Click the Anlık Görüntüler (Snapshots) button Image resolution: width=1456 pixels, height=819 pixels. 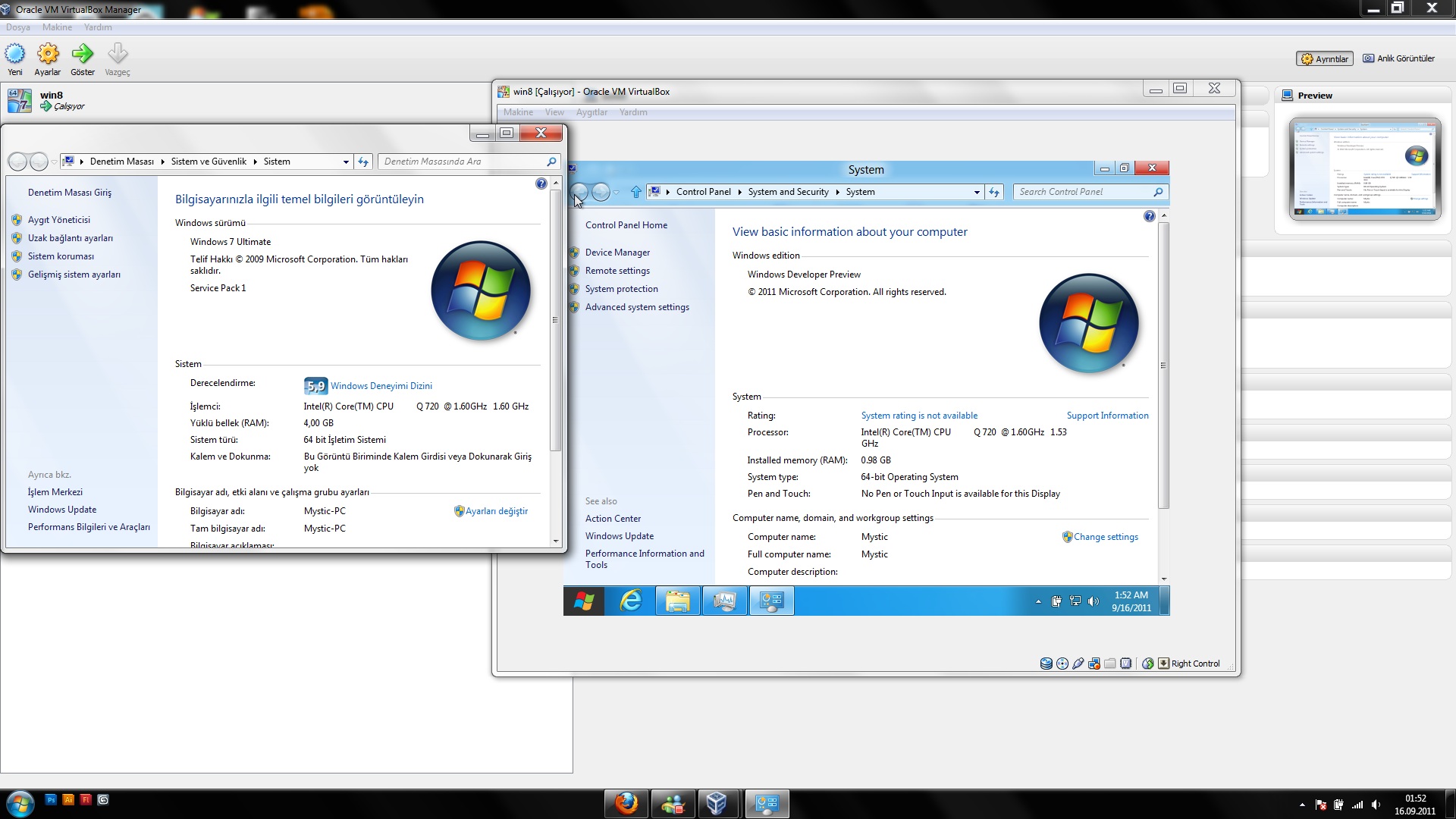pos(1398,58)
